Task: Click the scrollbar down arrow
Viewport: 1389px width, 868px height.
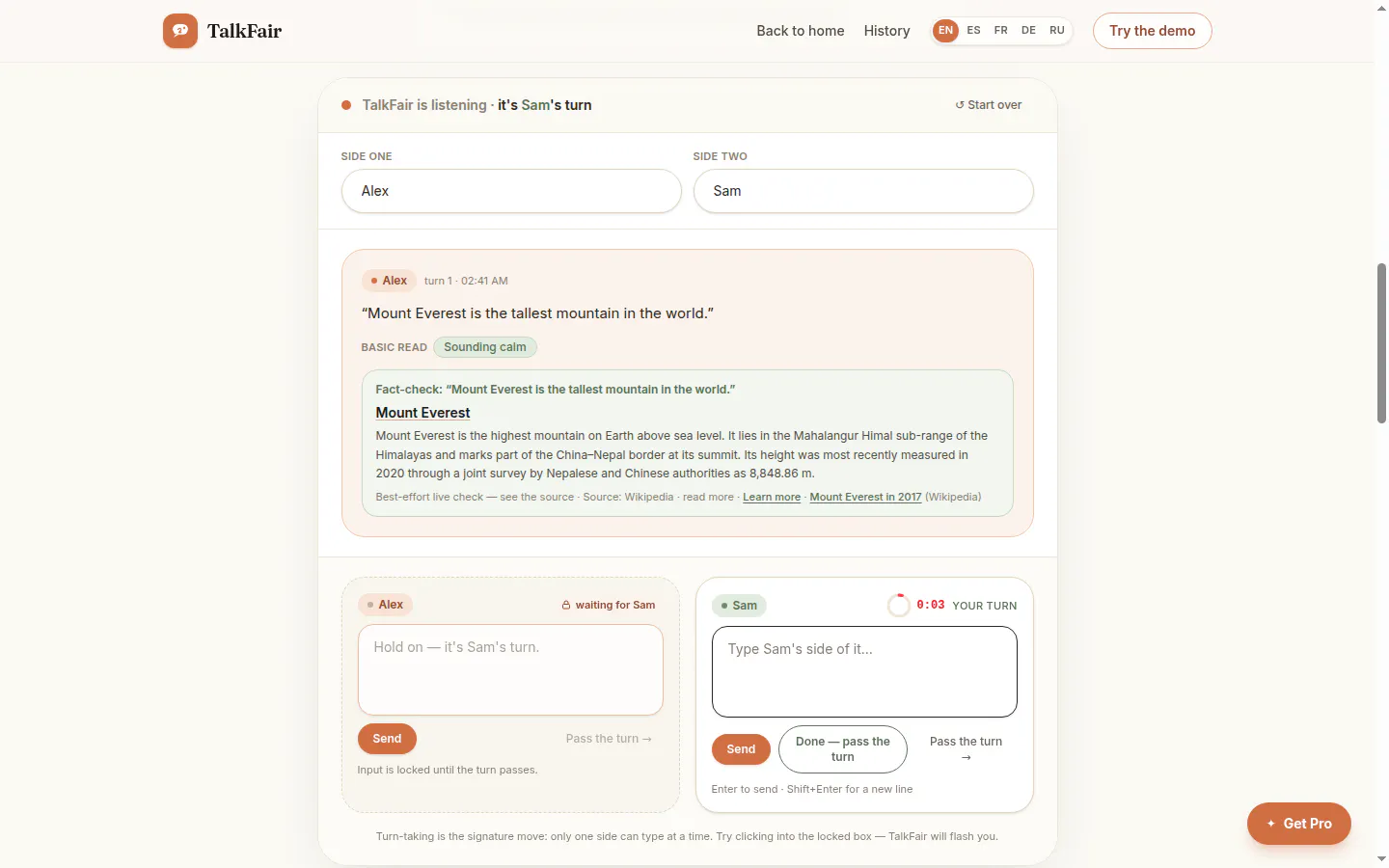Action: (x=1381, y=858)
